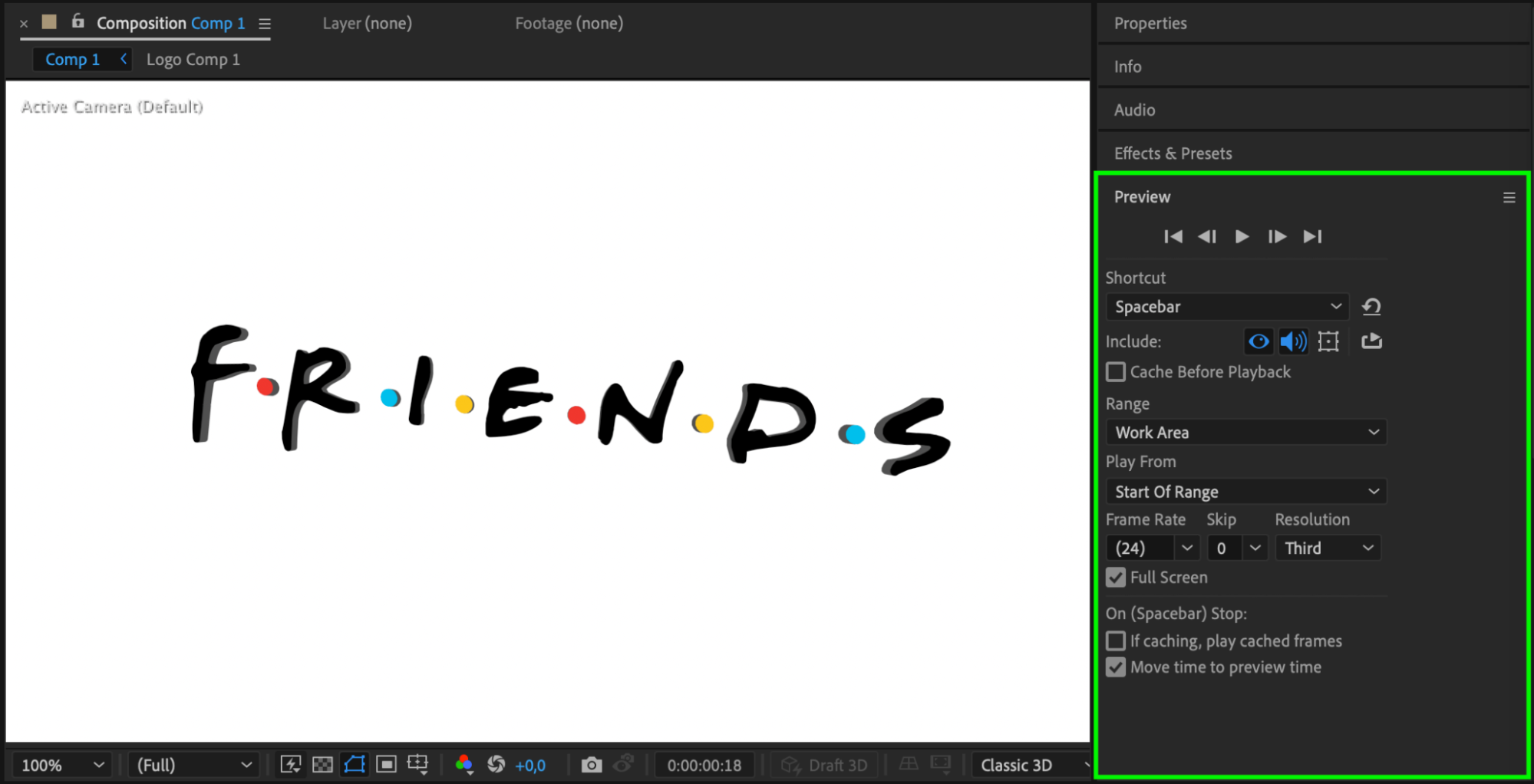Take a snapshot with the camera icon
The height and width of the screenshot is (784, 1534).
591,764
